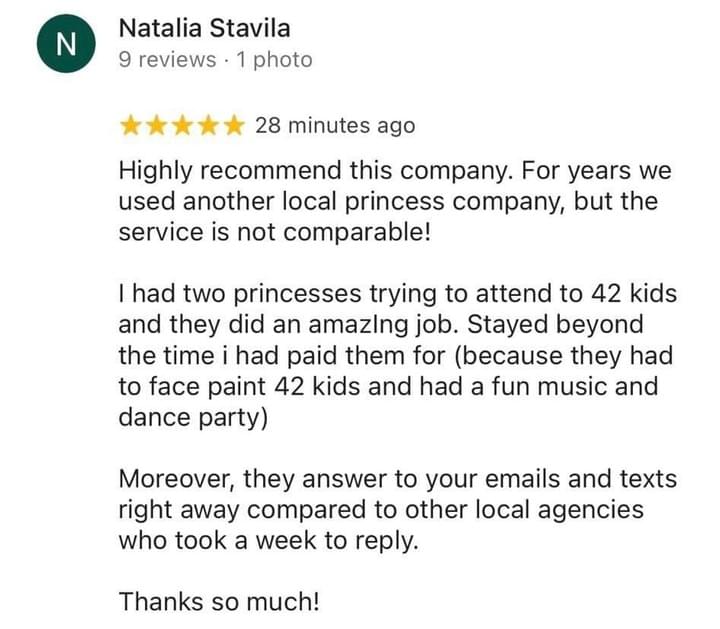Click the 'right away compared to' line

(x=380, y=510)
